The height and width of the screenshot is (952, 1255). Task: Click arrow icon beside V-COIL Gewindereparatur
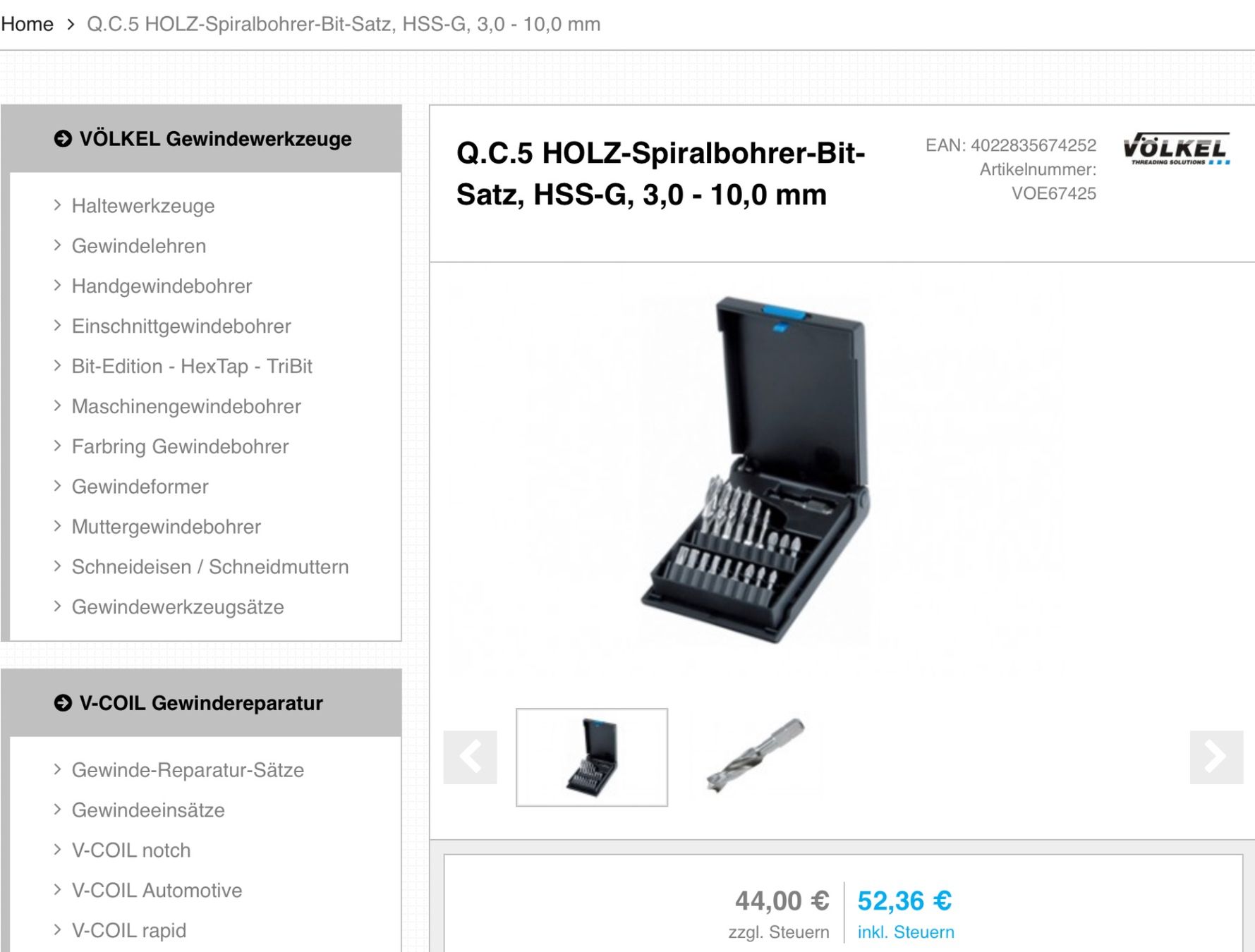[x=63, y=703]
